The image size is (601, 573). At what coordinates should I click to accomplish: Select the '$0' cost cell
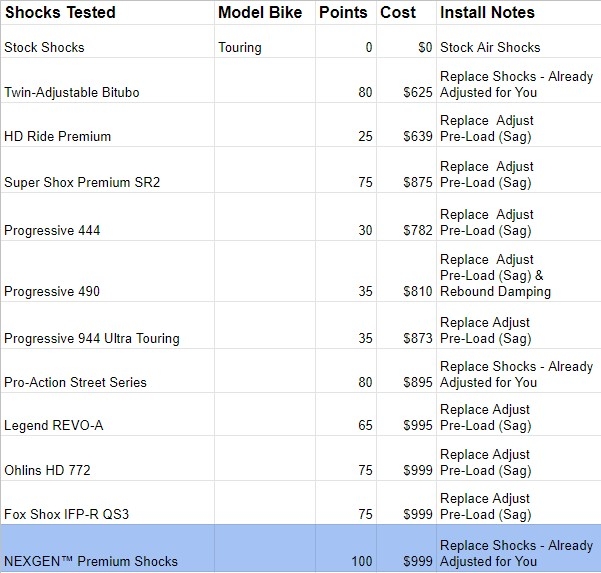click(406, 41)
